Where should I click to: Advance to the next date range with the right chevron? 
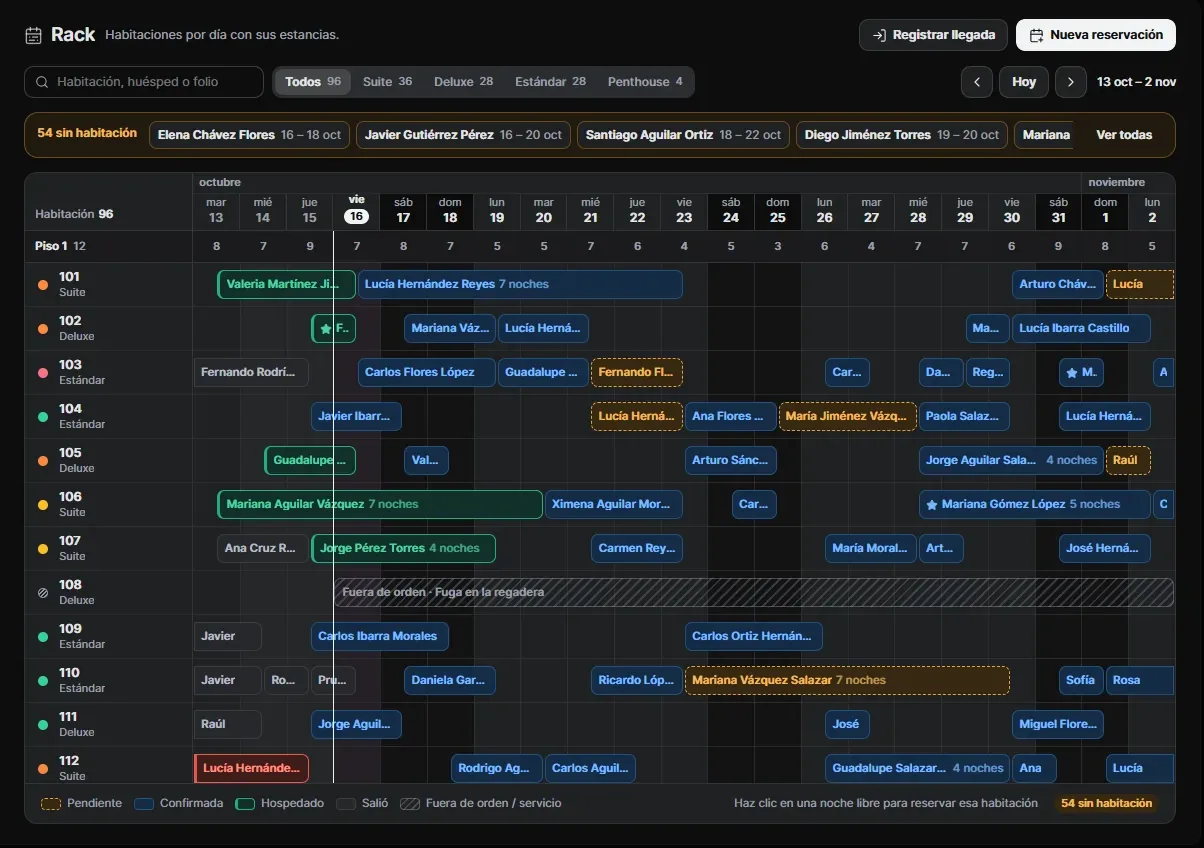[1071, 82]
